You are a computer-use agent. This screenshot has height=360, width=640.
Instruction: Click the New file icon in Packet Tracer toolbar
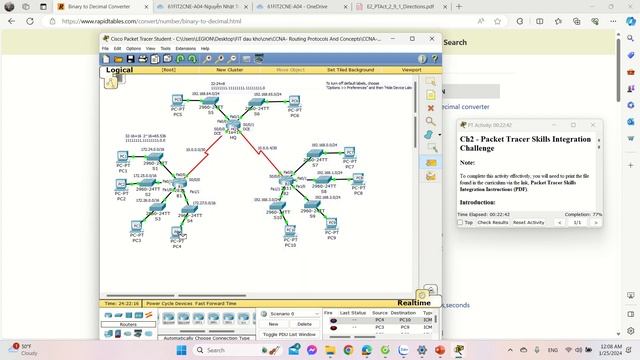[106, 59]
